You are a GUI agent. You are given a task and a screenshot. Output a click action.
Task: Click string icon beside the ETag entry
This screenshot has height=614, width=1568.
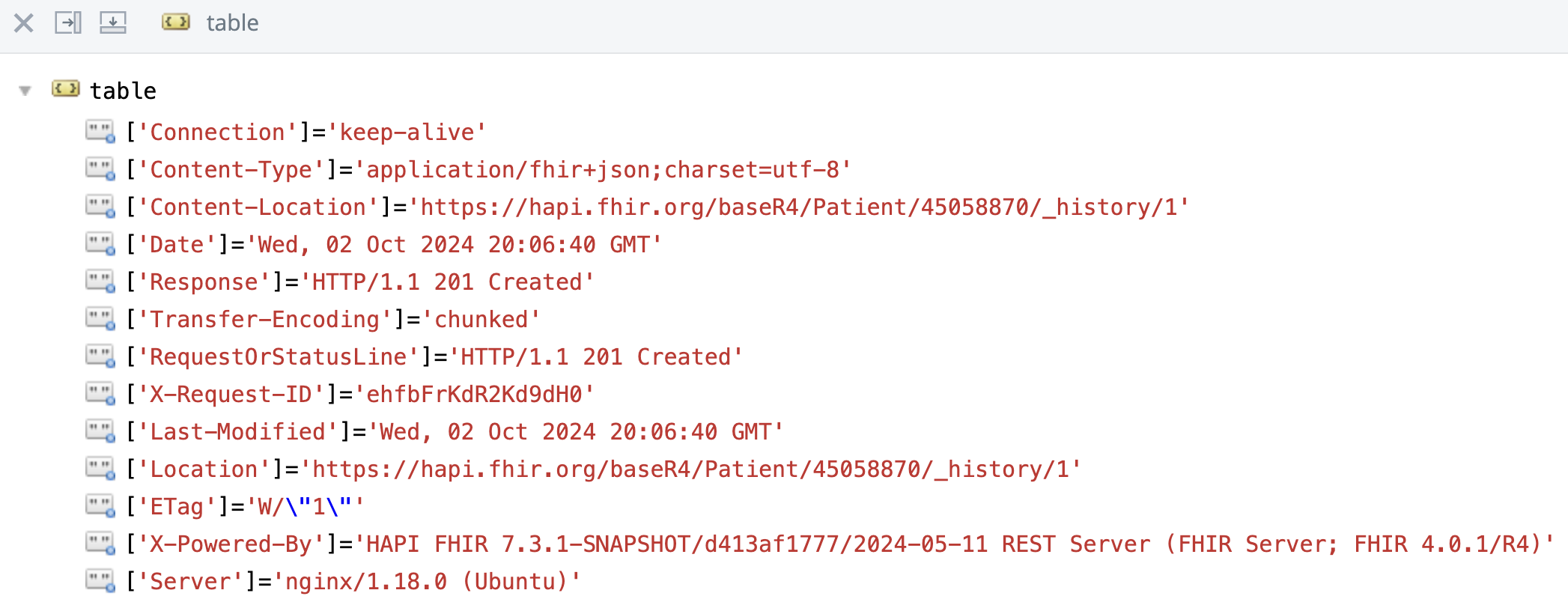pos(100,506)
